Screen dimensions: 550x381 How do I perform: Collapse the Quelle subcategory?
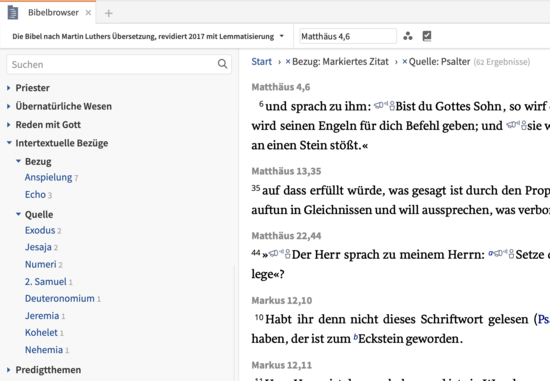(18, 214)
